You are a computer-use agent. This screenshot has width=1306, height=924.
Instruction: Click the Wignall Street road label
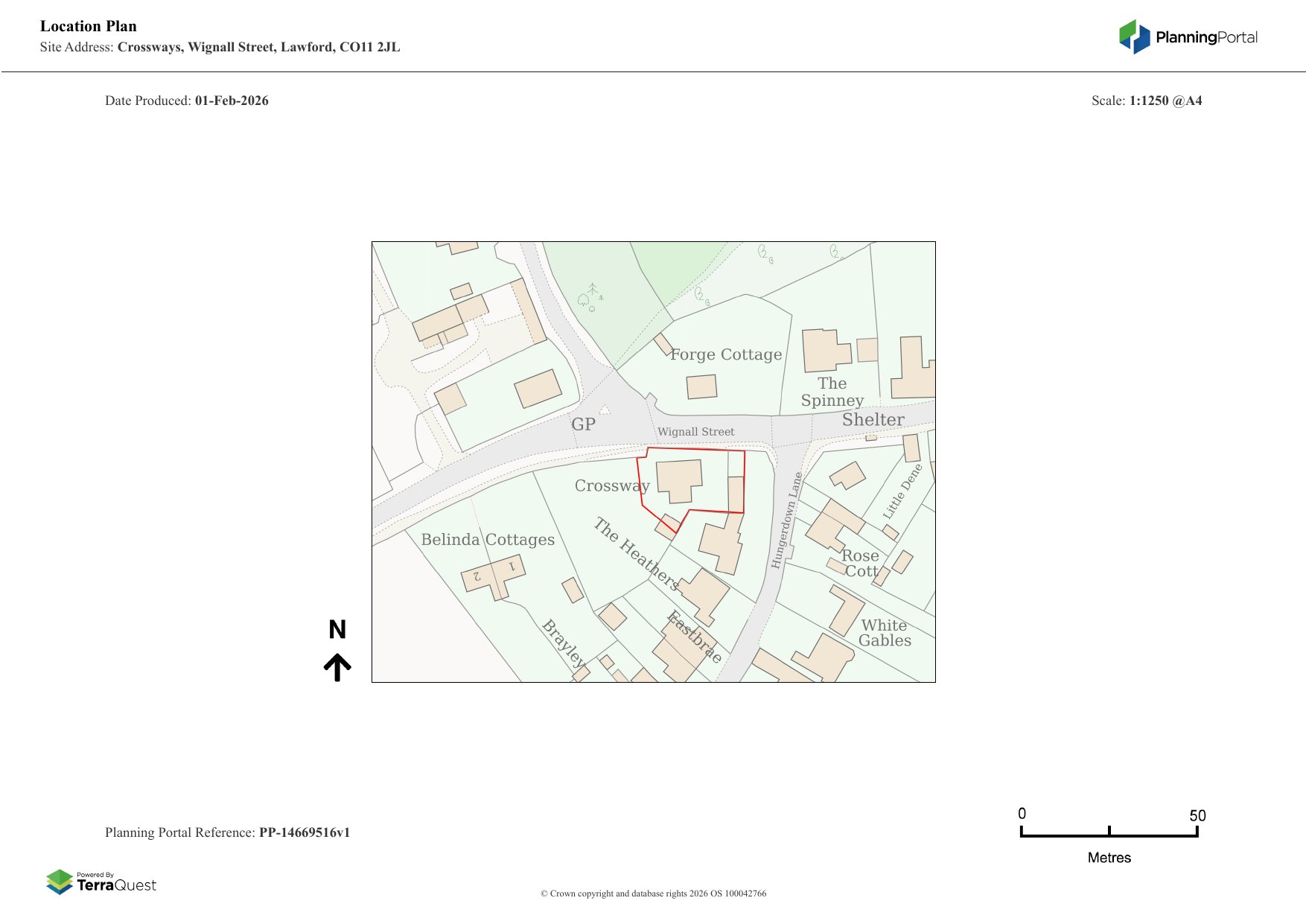pos(695,432)
